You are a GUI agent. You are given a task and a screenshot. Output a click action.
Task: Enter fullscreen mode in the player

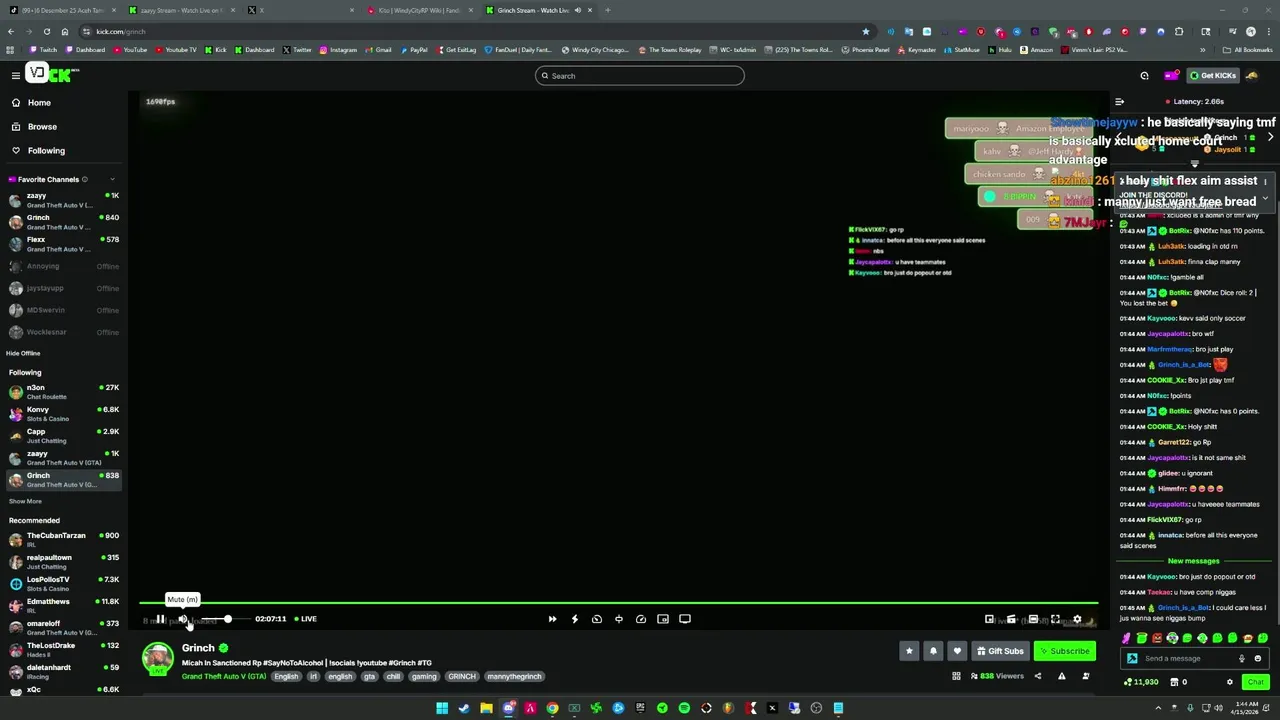tap(1055, 619)
